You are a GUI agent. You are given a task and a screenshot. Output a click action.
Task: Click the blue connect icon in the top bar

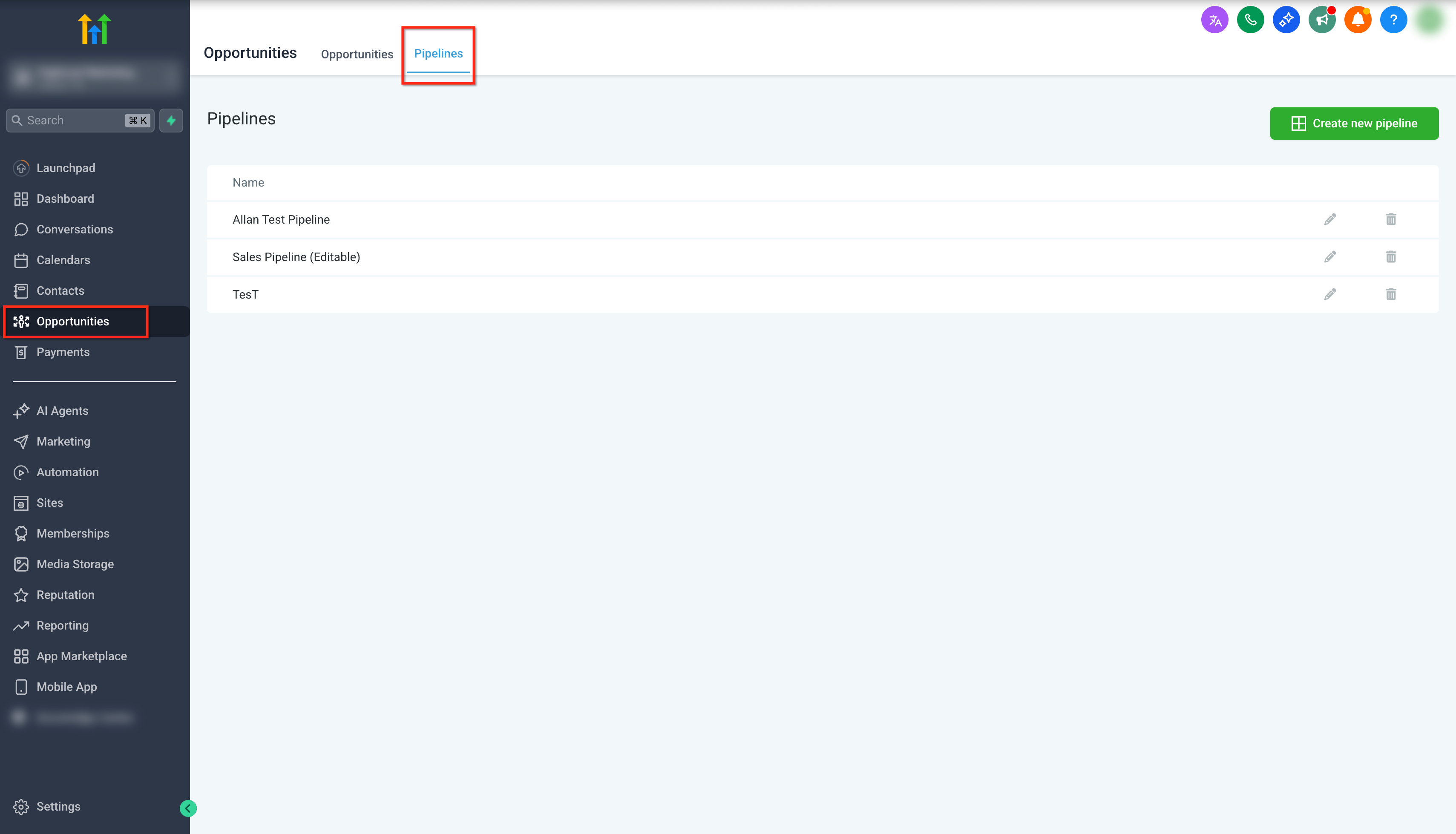1286,19
